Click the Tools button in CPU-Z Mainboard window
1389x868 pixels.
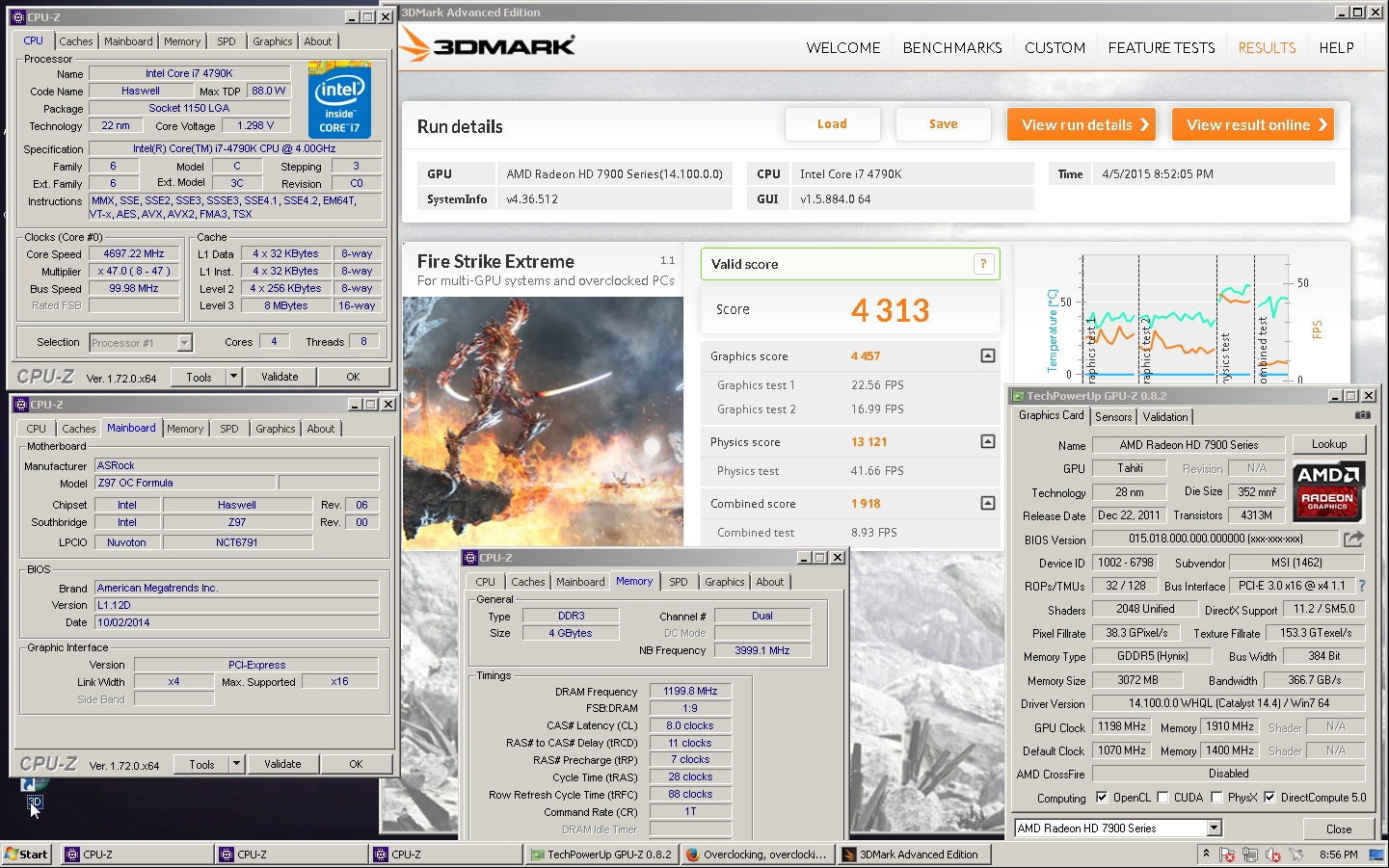click(x=201, y=764)
